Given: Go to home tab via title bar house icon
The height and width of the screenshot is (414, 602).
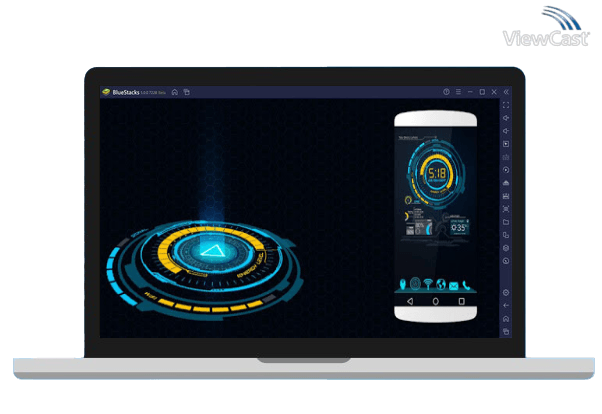Looking at the screenshot, I should (x=175, y=92).
